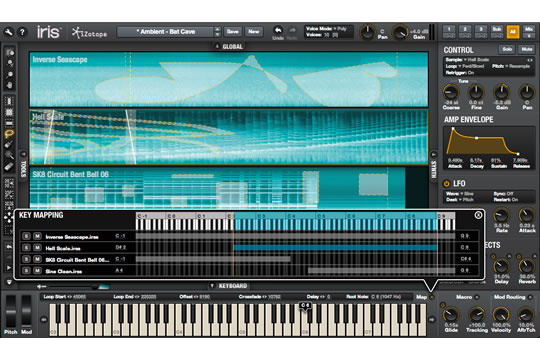Select sample layer tab 3
Screen dimensions: 540x360
[481, 32]
